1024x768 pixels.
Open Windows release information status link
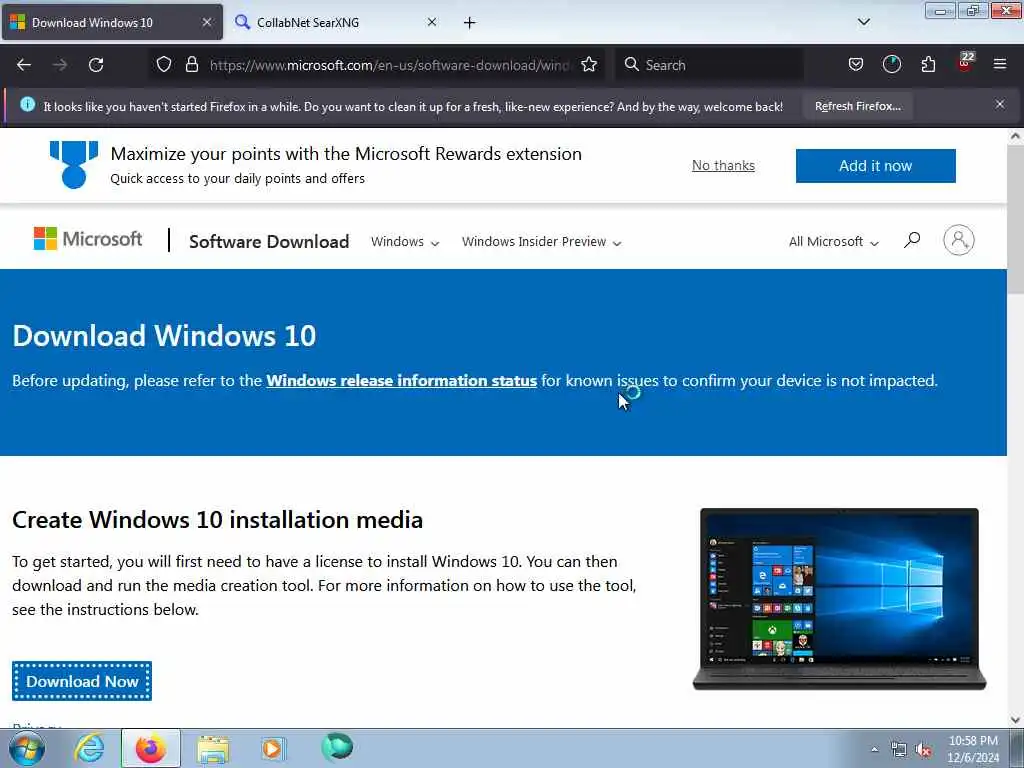[x=402, y=381]
